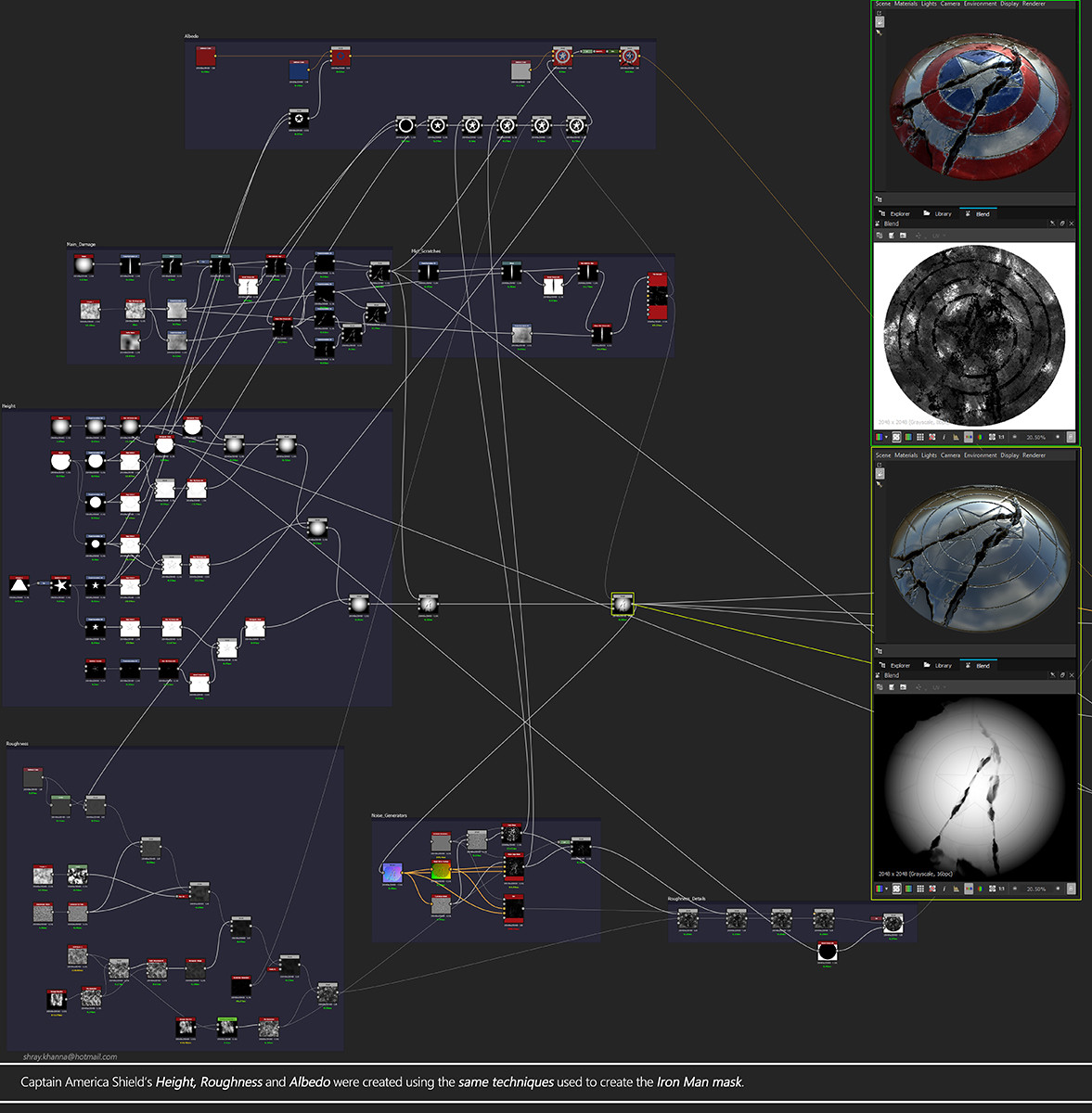Select black circle node below Roughness_Details frame
The width and height of the screenshot is (1092, 1113).
coord(828,952)
